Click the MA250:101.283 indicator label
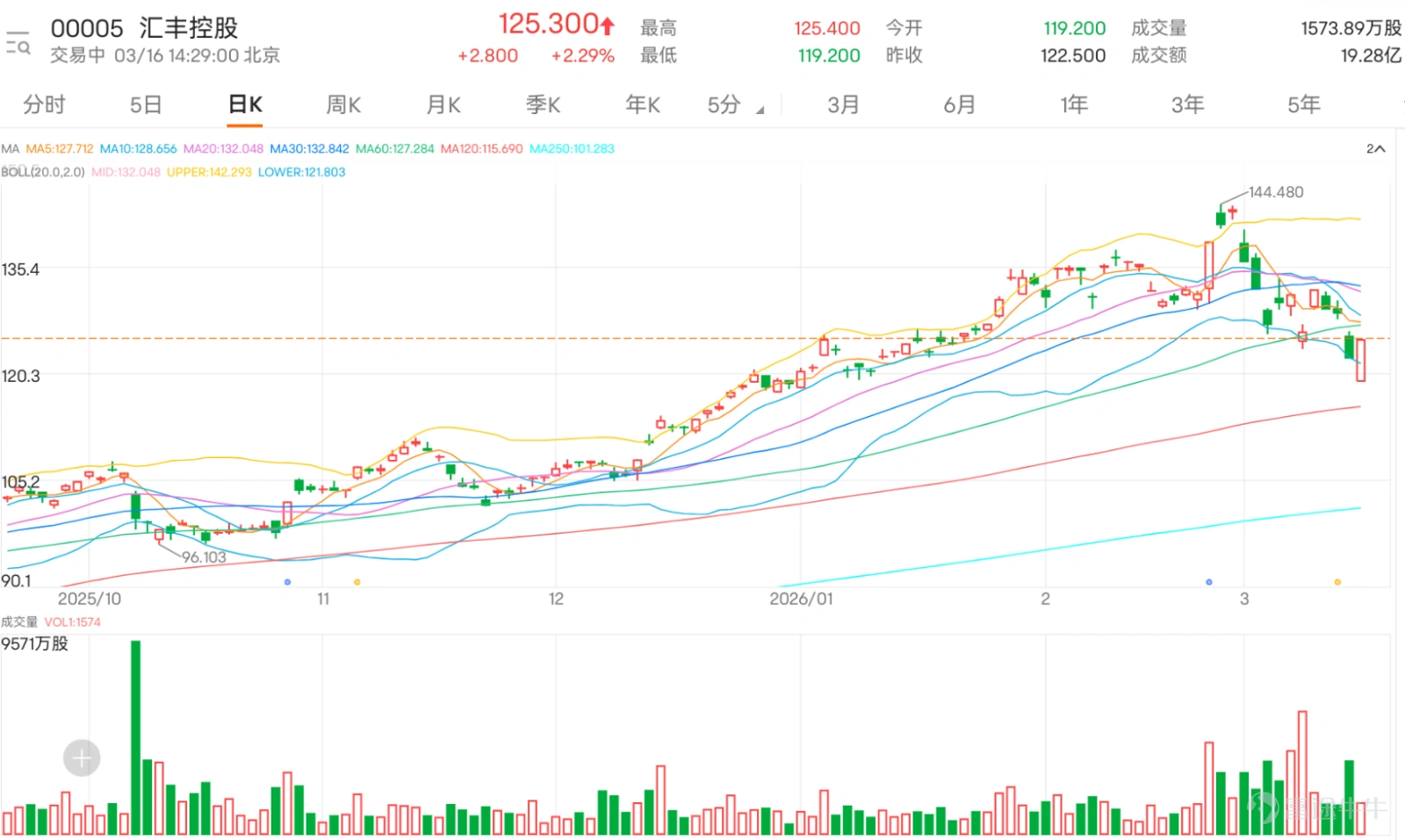The width and height of the screenshot is (1405, 840). pos(572,149)
